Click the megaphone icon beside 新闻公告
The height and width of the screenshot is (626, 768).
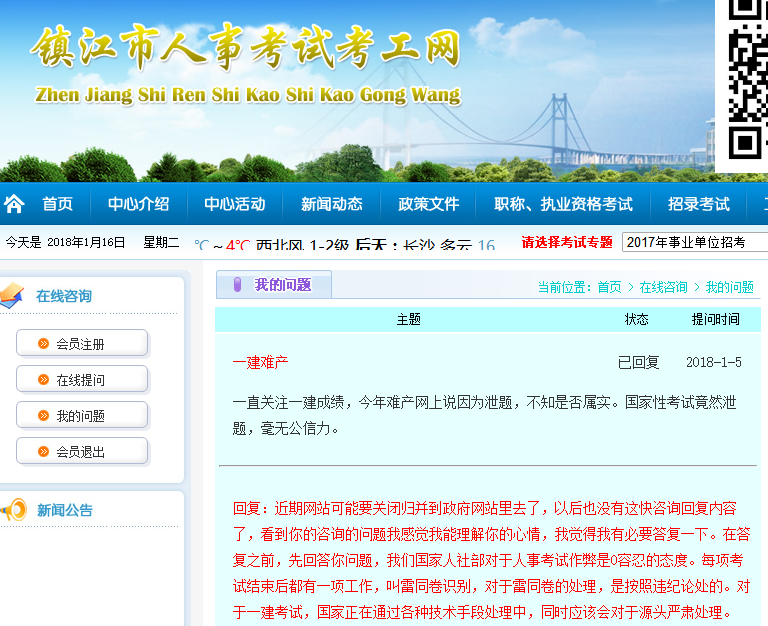[x=13, y=510]
